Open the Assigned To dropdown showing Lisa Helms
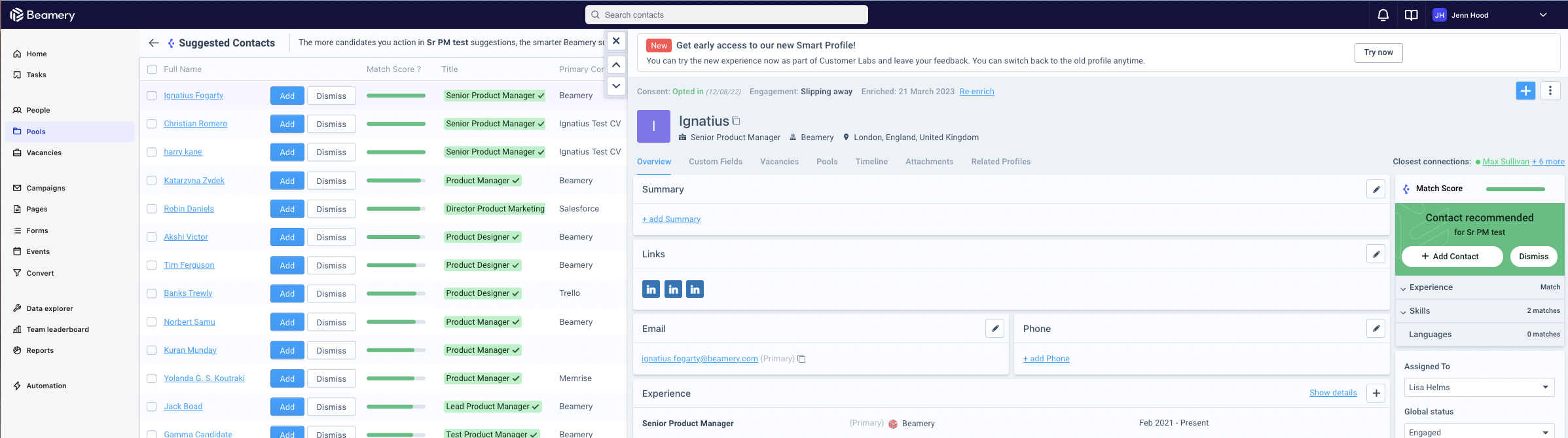 (1479, 388)
